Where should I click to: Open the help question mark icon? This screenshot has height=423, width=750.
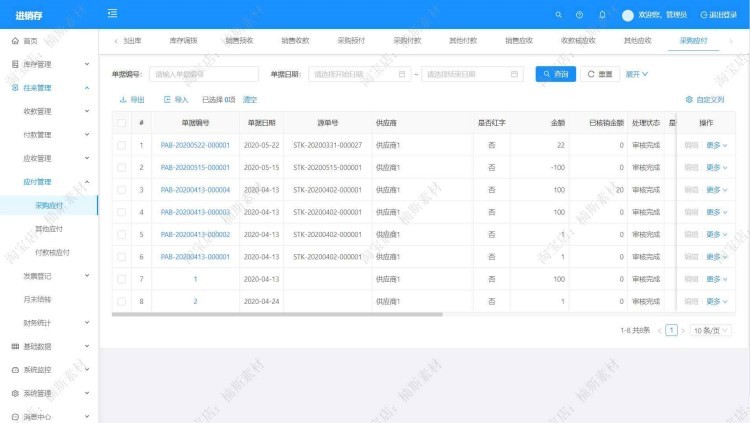point(579,15)
